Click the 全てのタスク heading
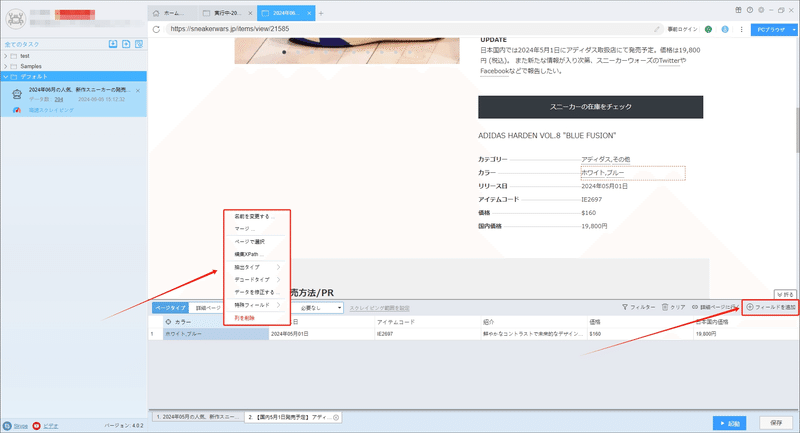800x433 pixels. coord(22,44)
